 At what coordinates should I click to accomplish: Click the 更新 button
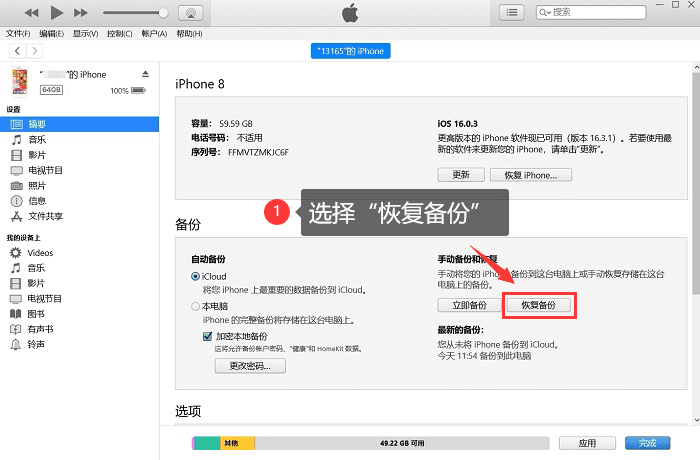[461, 175]
